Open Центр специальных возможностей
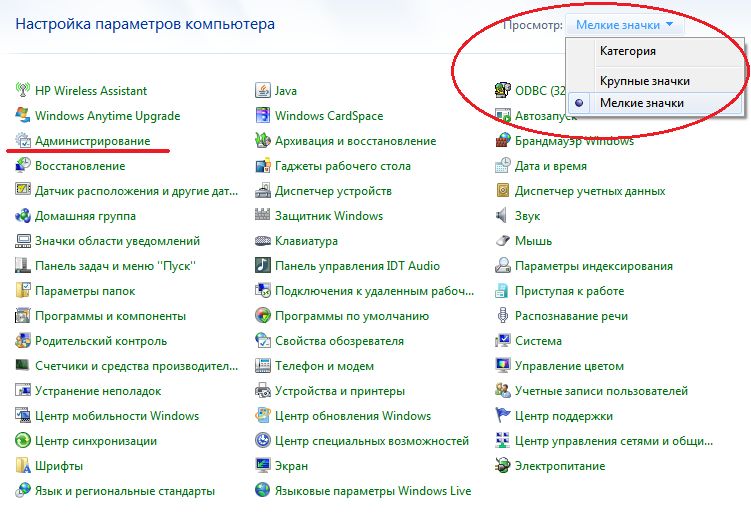Image resolution: width=751 pixels, height=522 pixels. coord(372,441)
